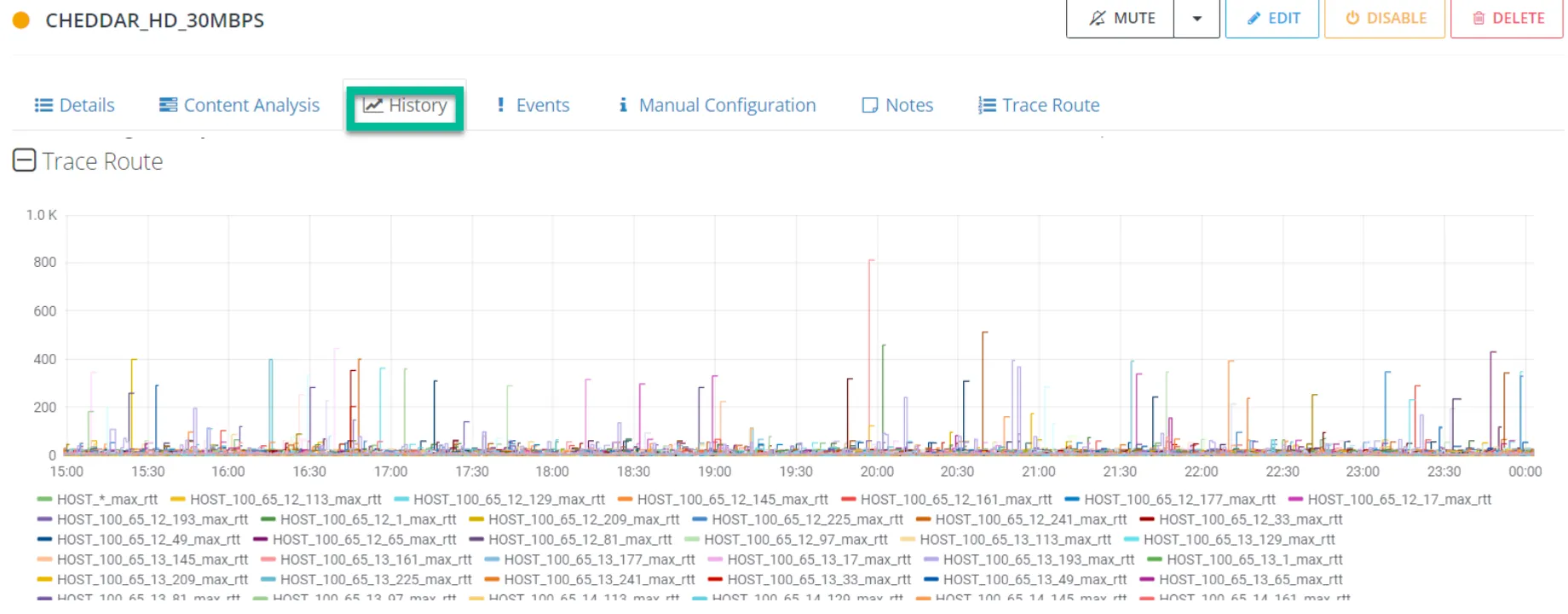Toggle HOST_100_65_13_129_max_rtt in the legend
This screenshot has height=614, width=1568.
pos(1230,540)
